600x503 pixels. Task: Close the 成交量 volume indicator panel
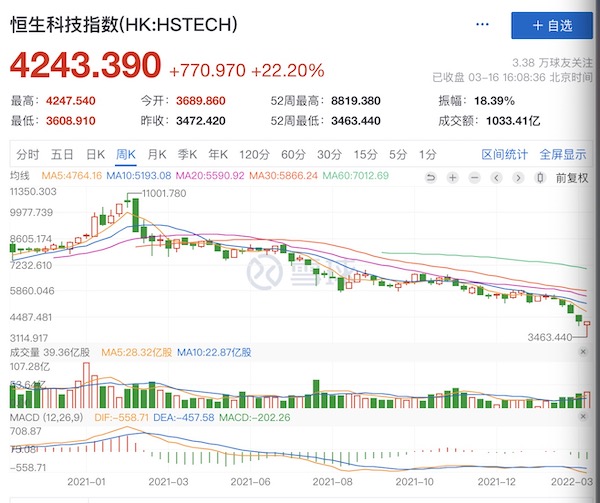583,352
